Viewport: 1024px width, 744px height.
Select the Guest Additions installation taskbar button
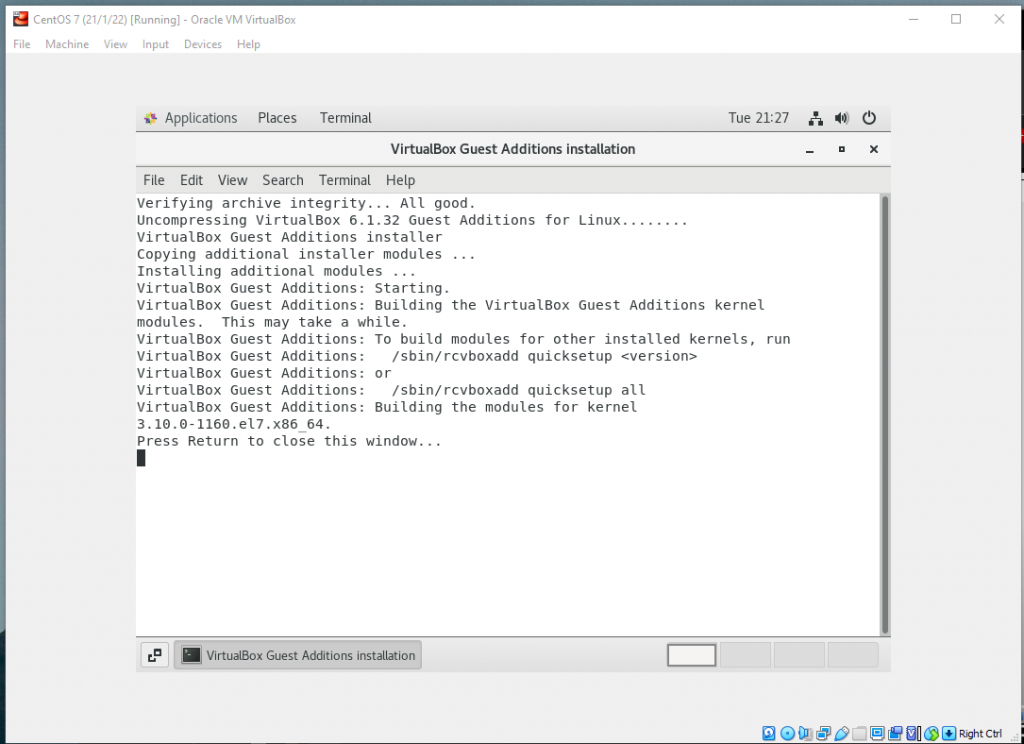pos(298,655)
